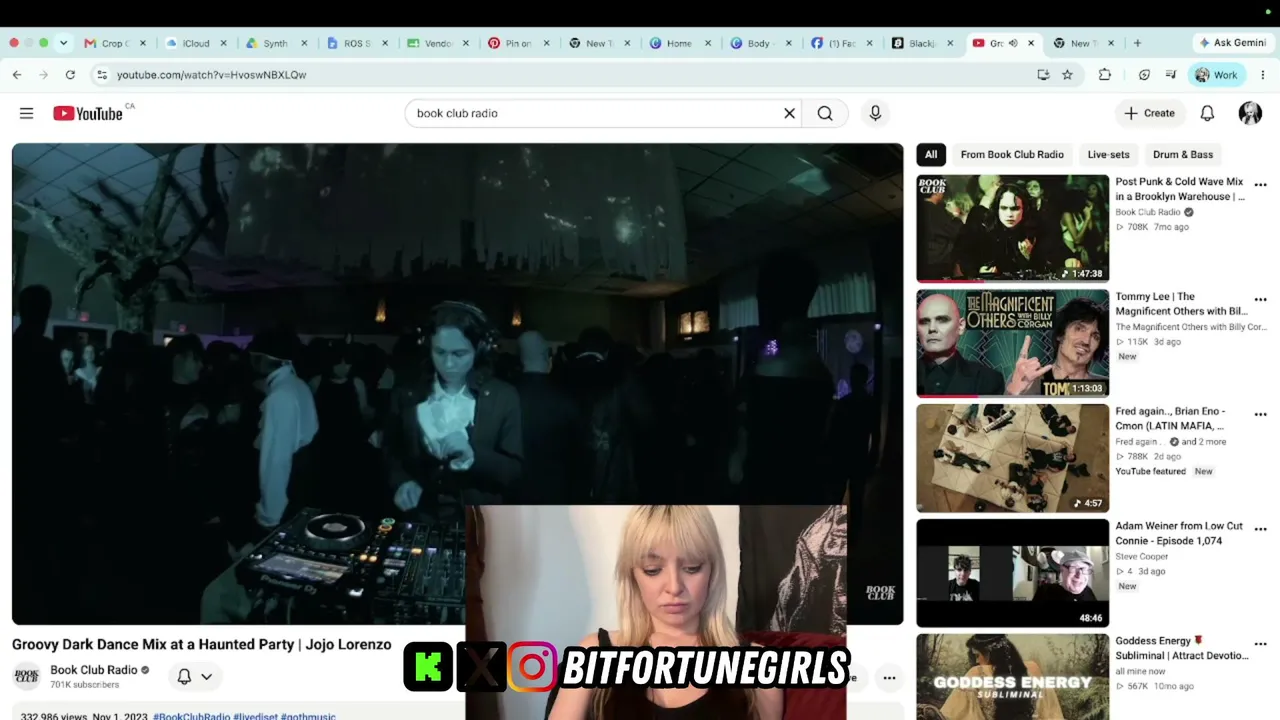
Task: View site information icon in address bar
Action: 101,75
